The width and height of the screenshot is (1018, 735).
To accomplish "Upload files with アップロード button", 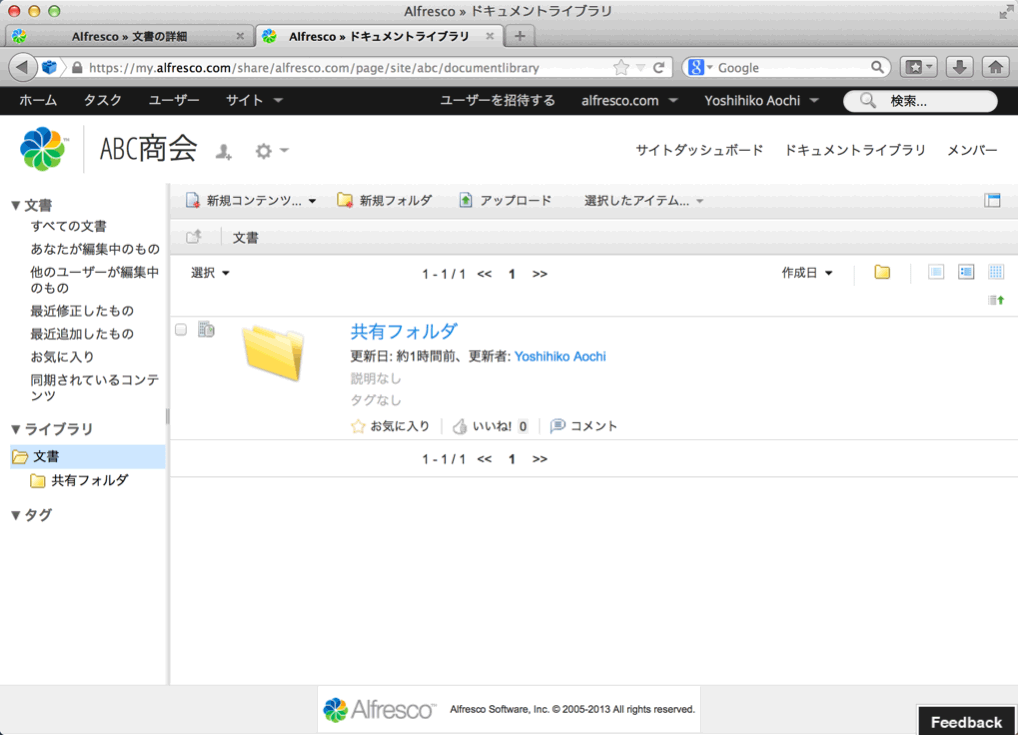I will pyautogui.click(x=505, y=201).
